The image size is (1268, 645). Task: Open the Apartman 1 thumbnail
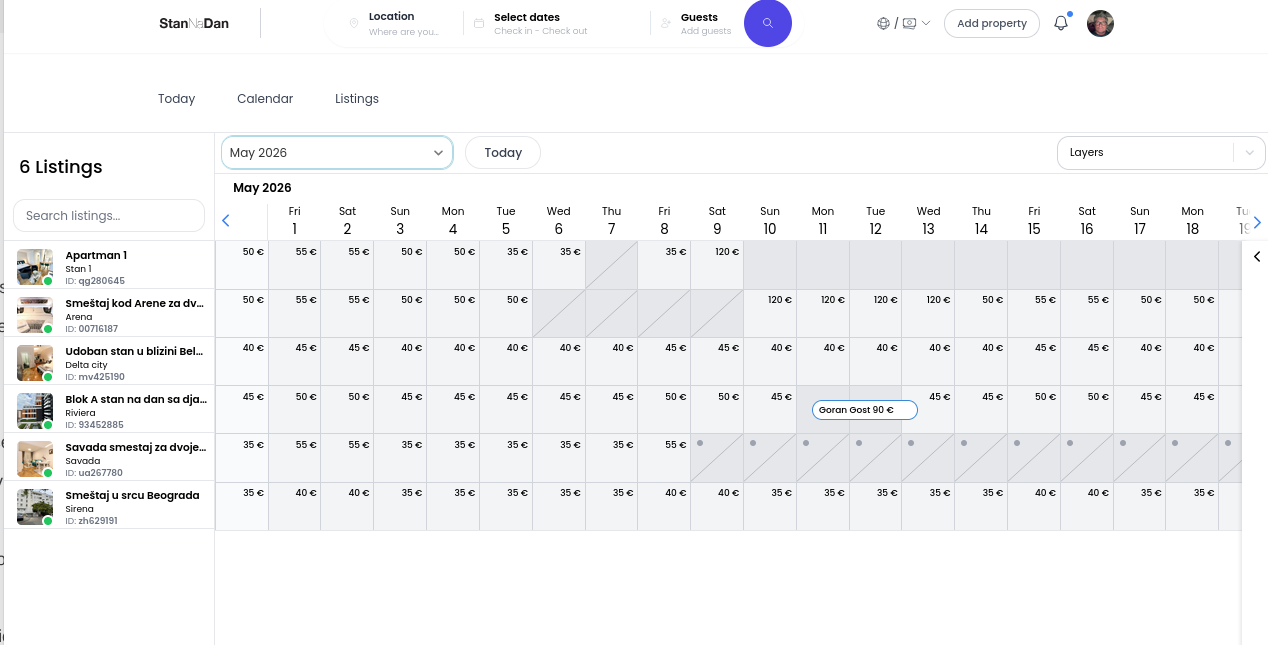point(35,267)
